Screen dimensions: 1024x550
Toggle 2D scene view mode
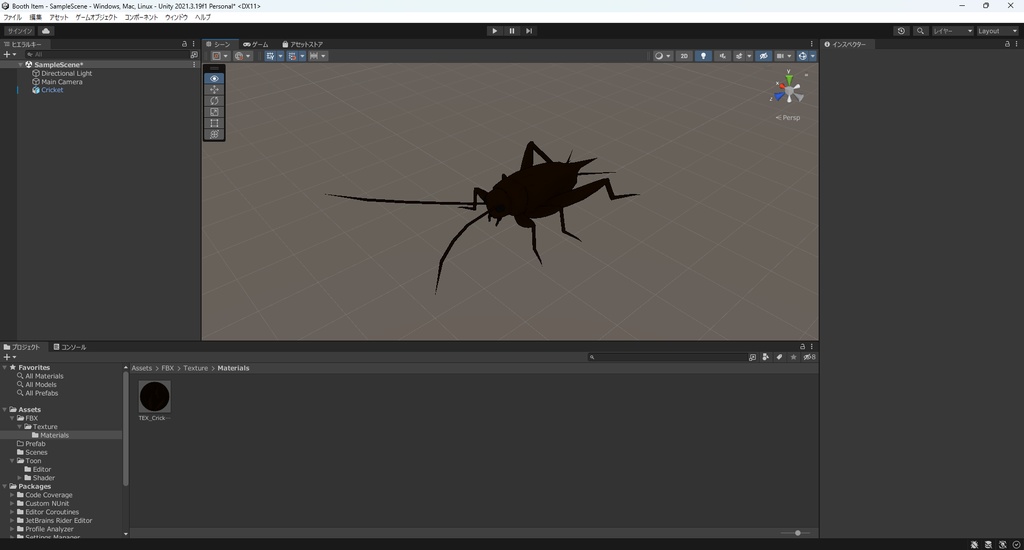tap(684, 56)
